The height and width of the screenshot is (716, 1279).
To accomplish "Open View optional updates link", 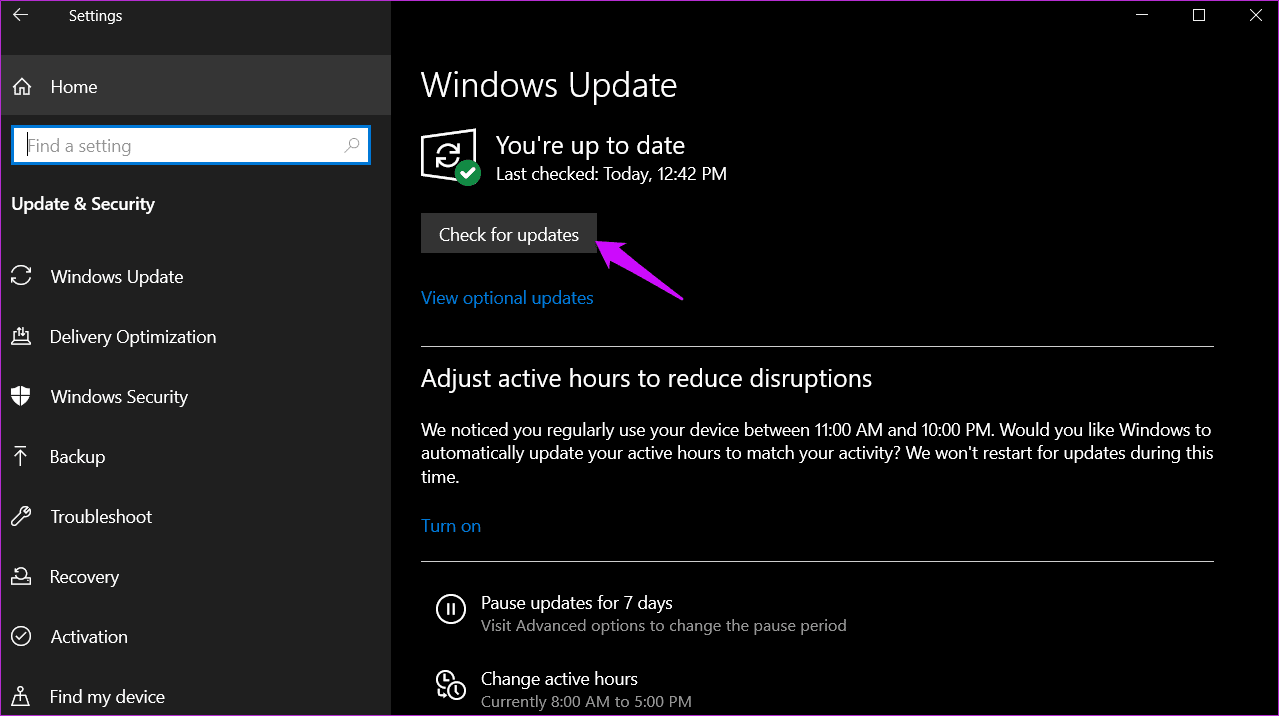I will click(507, 298).
